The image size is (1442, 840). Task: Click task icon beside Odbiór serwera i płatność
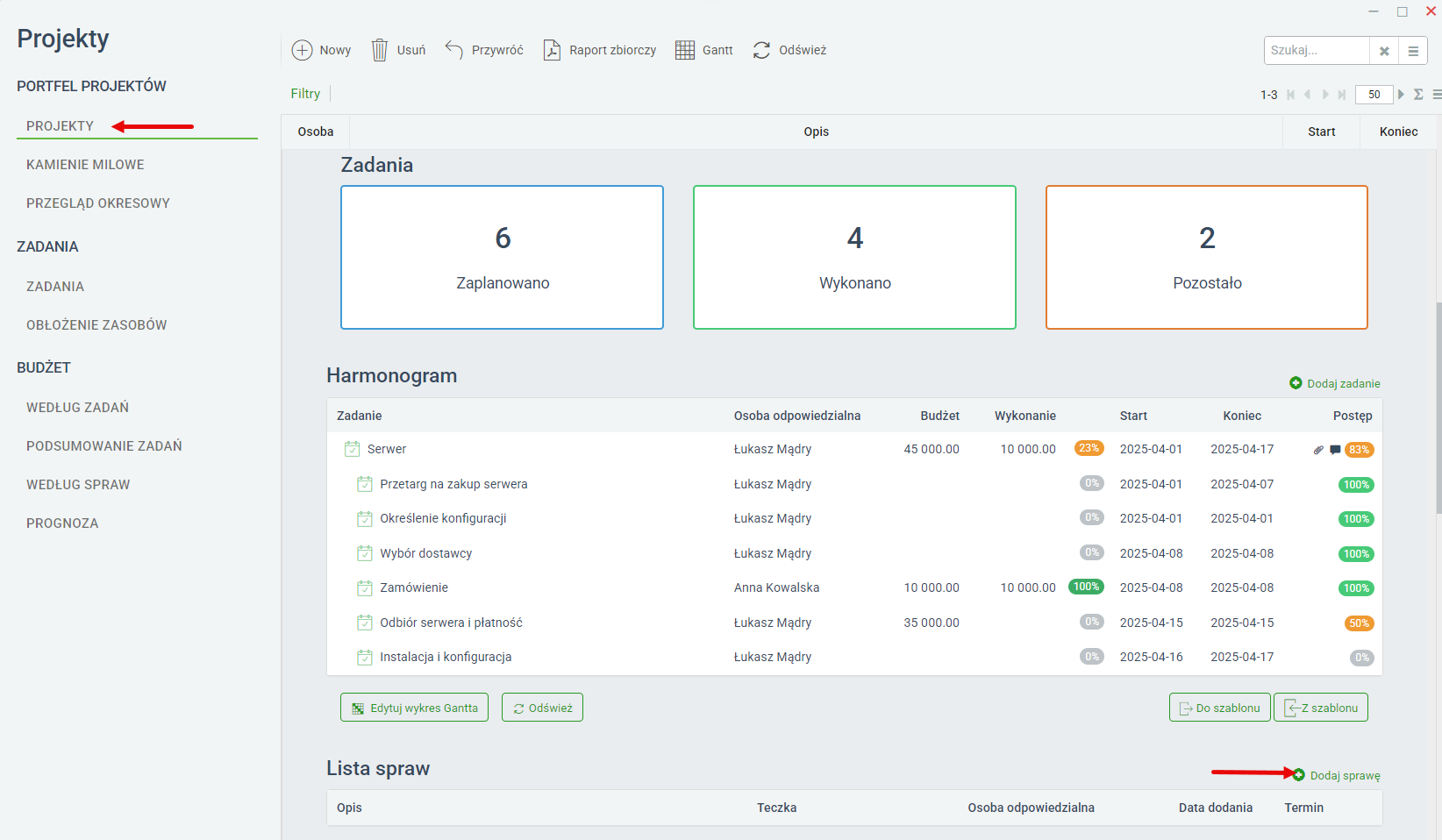(365, 623)
